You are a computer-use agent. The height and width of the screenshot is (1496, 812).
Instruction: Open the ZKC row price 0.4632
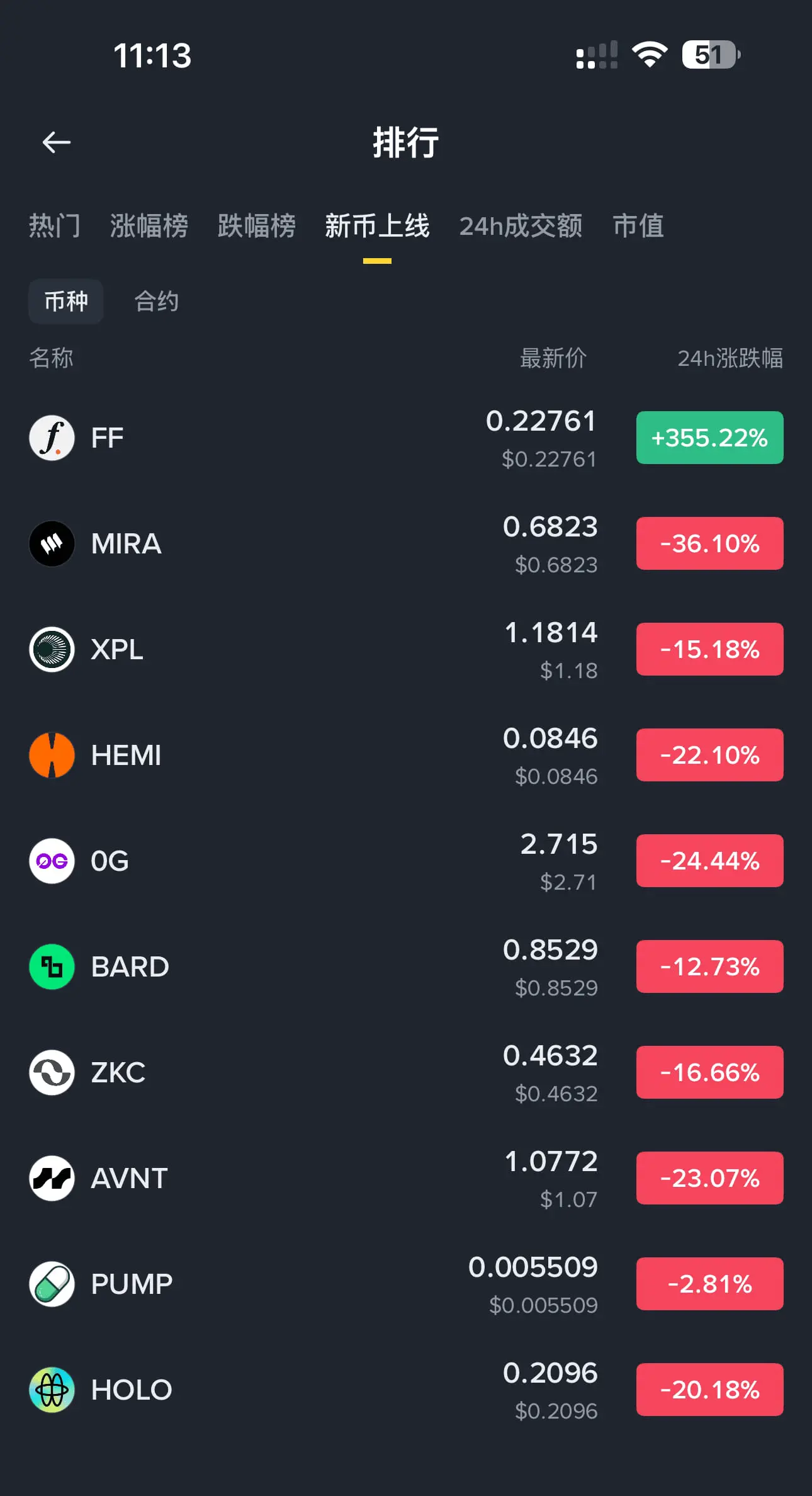tap(550, 1056)
